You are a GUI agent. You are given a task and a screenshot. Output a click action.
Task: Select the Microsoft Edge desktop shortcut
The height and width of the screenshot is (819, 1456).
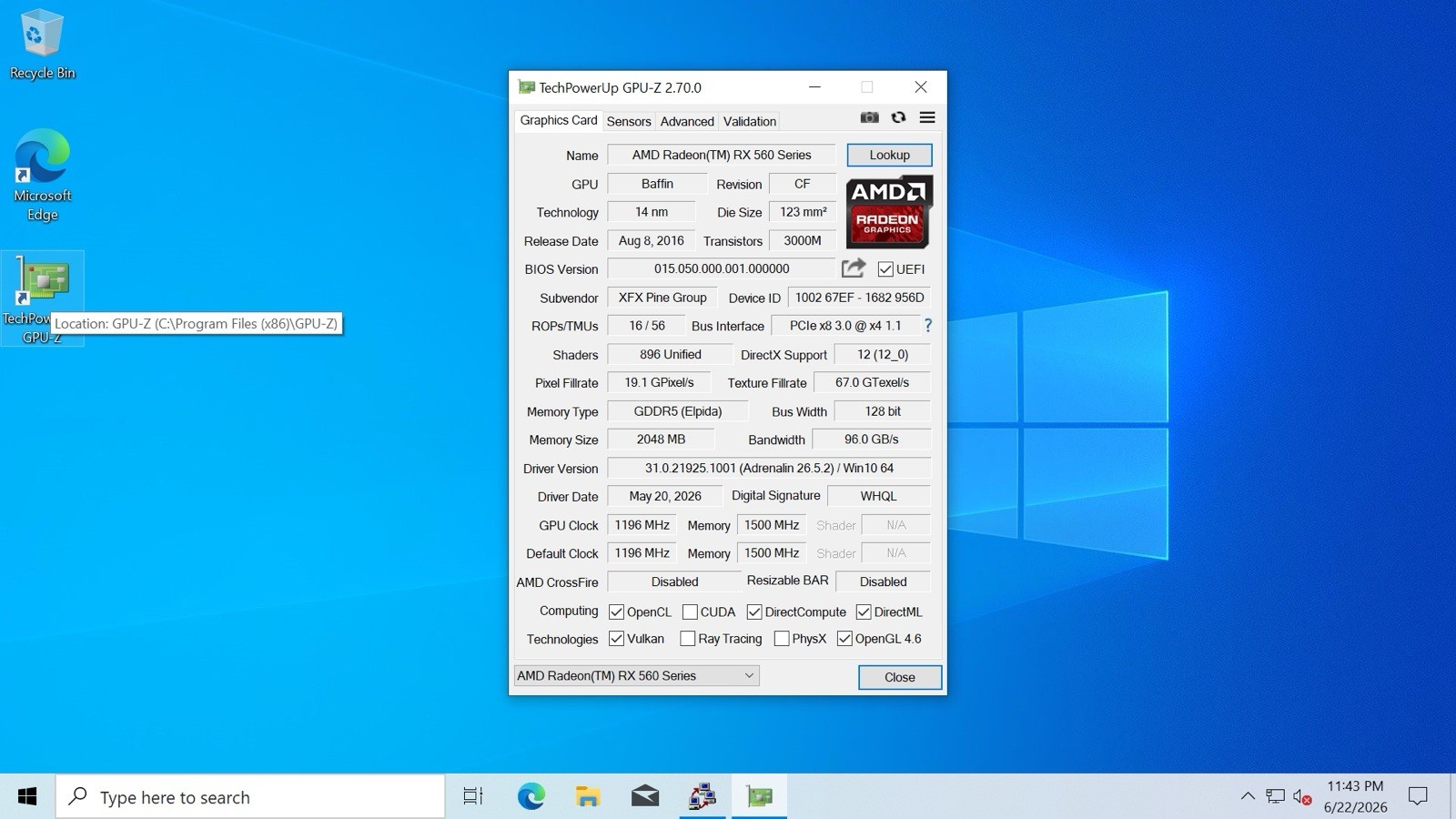[x=42, y=176]
